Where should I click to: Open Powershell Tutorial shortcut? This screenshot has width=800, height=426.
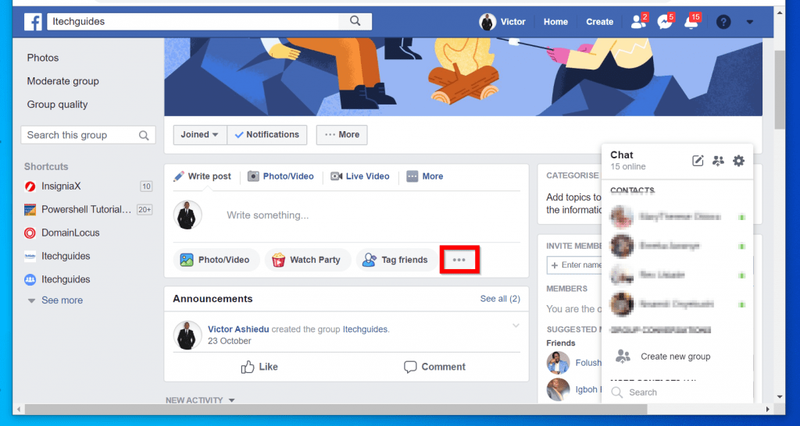(88, 210)
